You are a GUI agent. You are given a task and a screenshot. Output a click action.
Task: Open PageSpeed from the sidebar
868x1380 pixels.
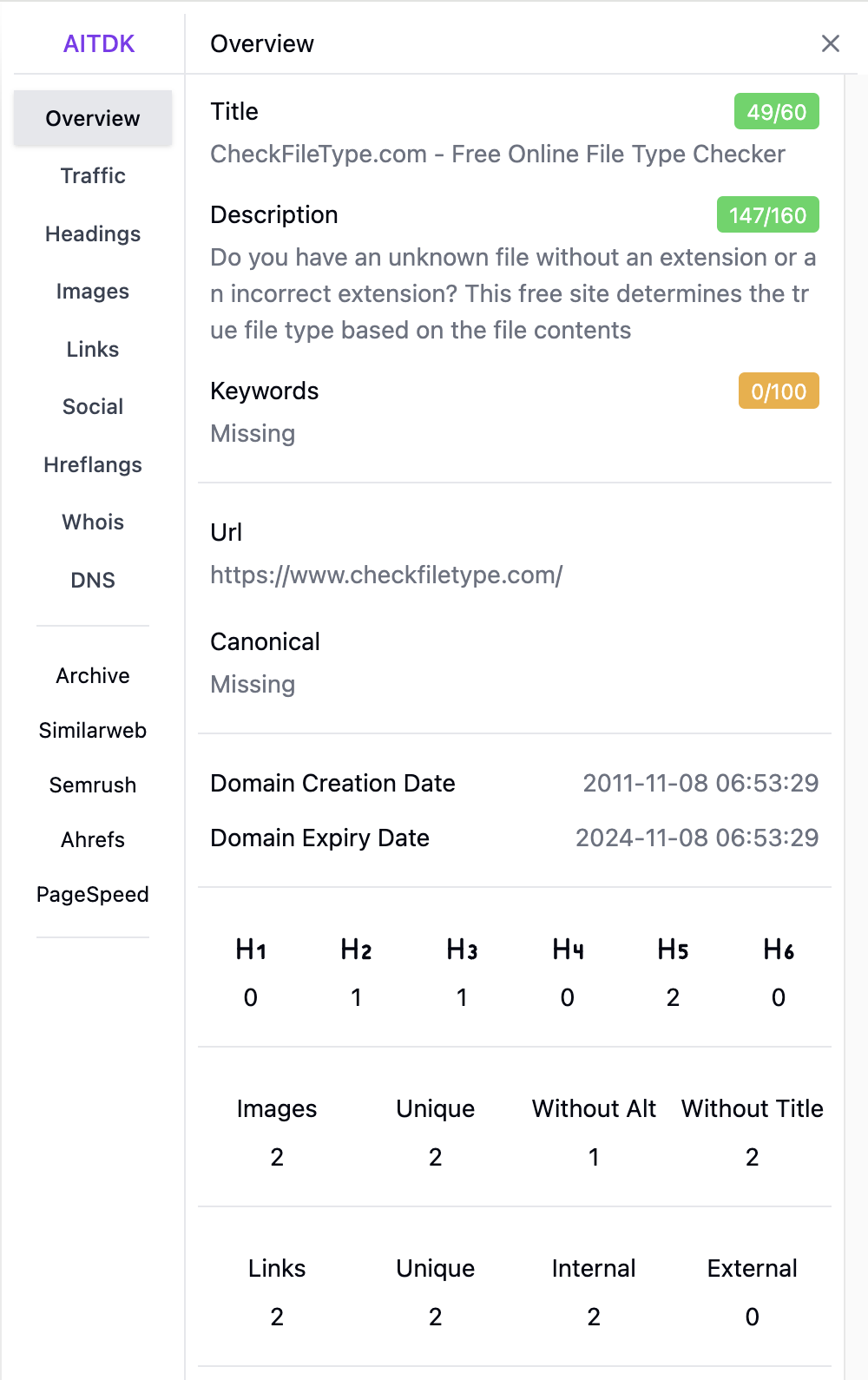coord(93,895)
